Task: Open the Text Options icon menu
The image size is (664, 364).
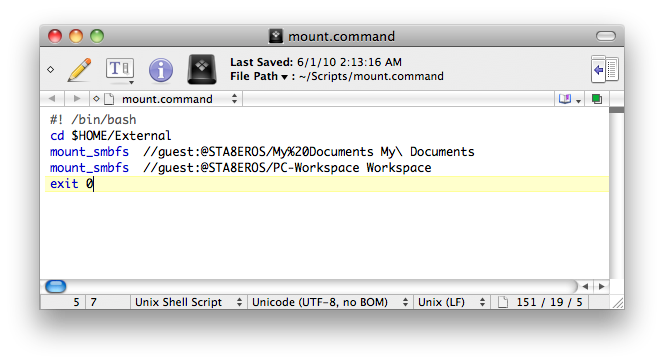Action: [120, 70]
